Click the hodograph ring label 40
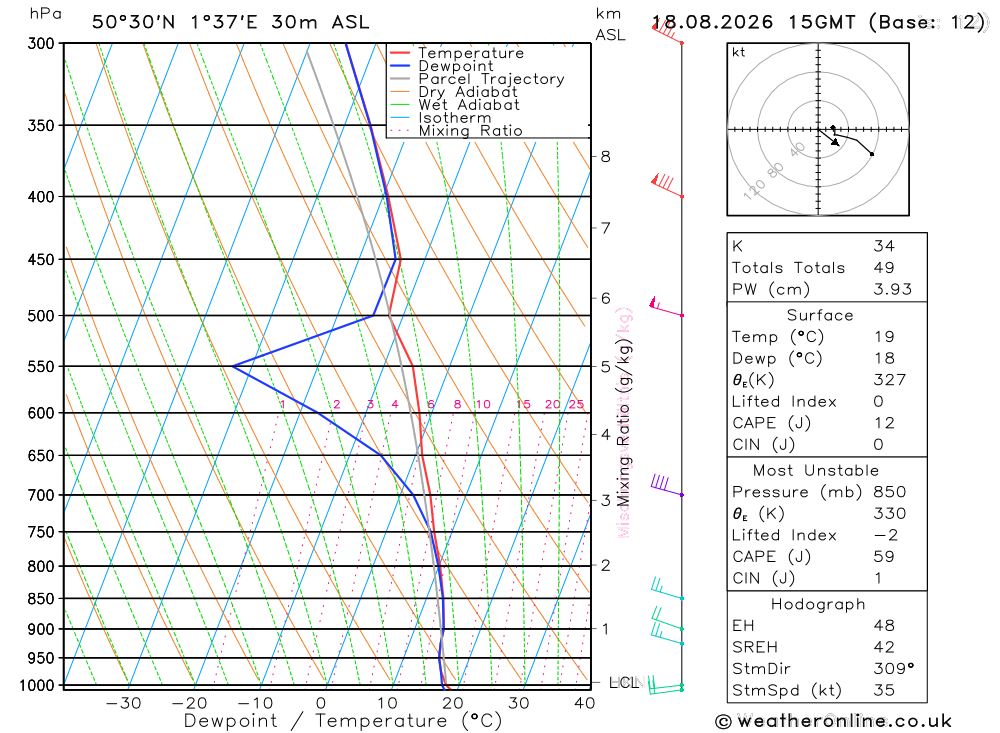Screen dimensions: 1000x733 tap(797, 150)
